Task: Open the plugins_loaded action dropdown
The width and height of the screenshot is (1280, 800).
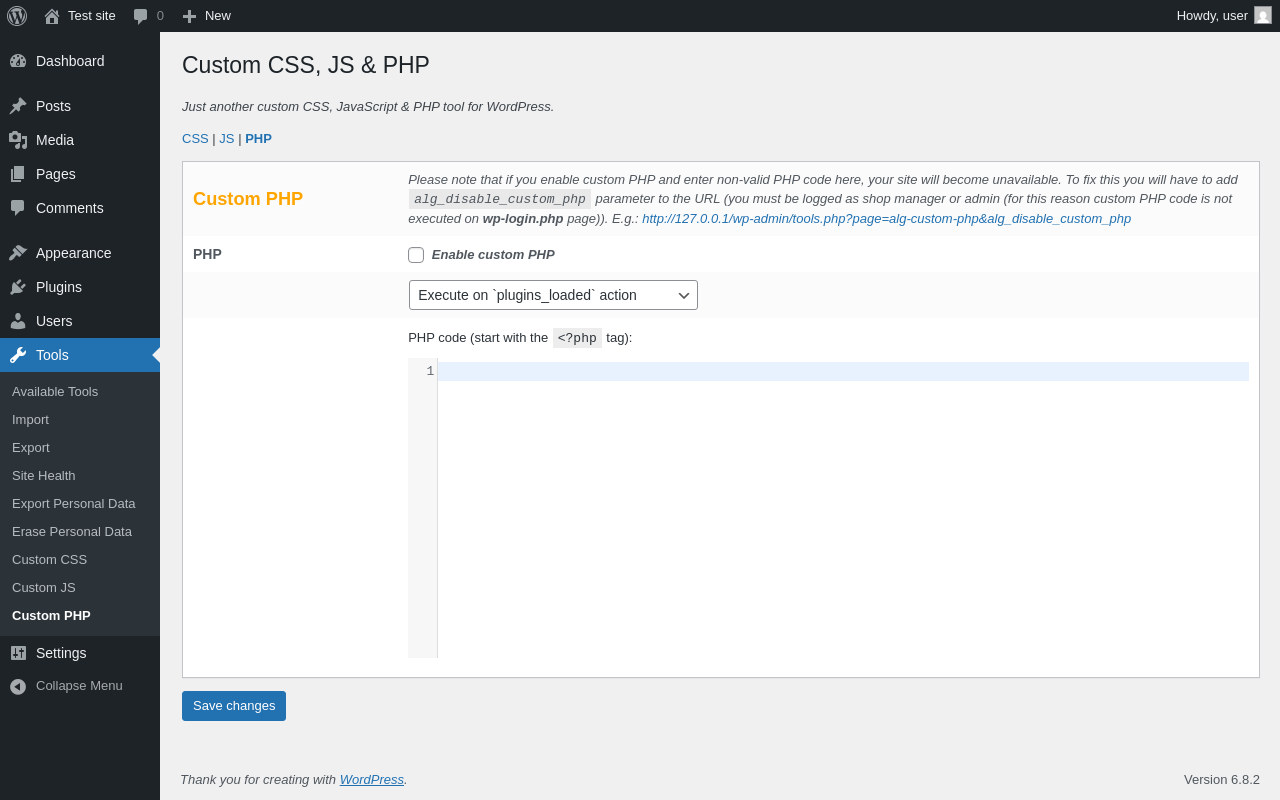Action: coord(553,295)
